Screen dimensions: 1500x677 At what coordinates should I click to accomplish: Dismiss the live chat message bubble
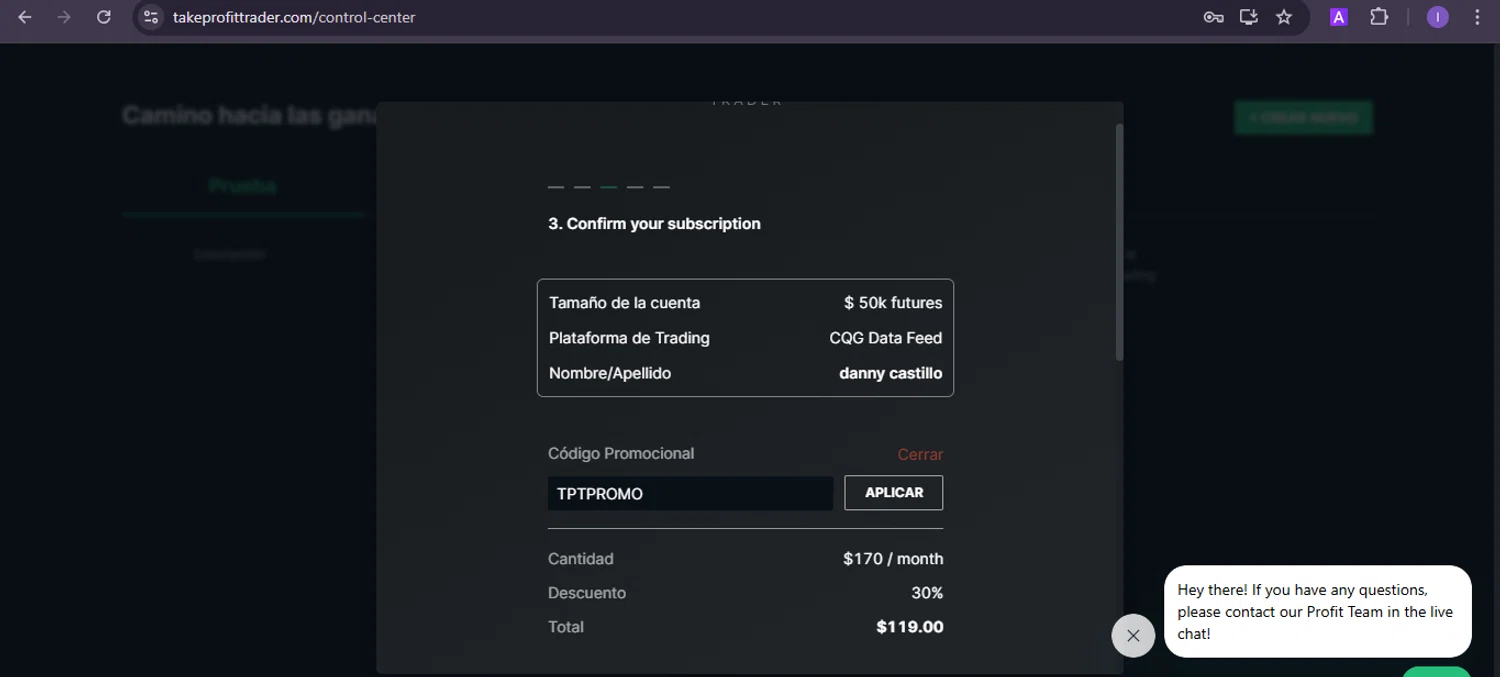point(1133,635)
